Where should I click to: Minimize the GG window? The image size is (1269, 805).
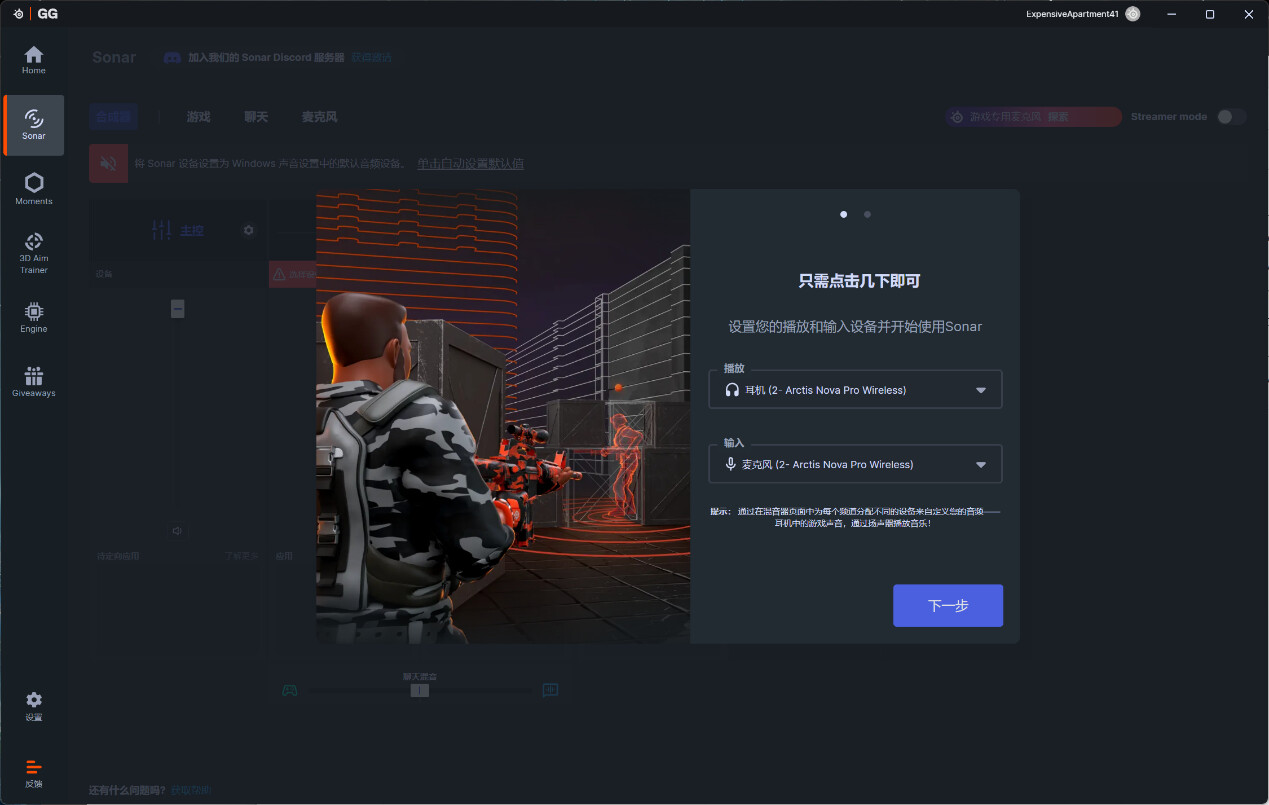click(1171, 14)
